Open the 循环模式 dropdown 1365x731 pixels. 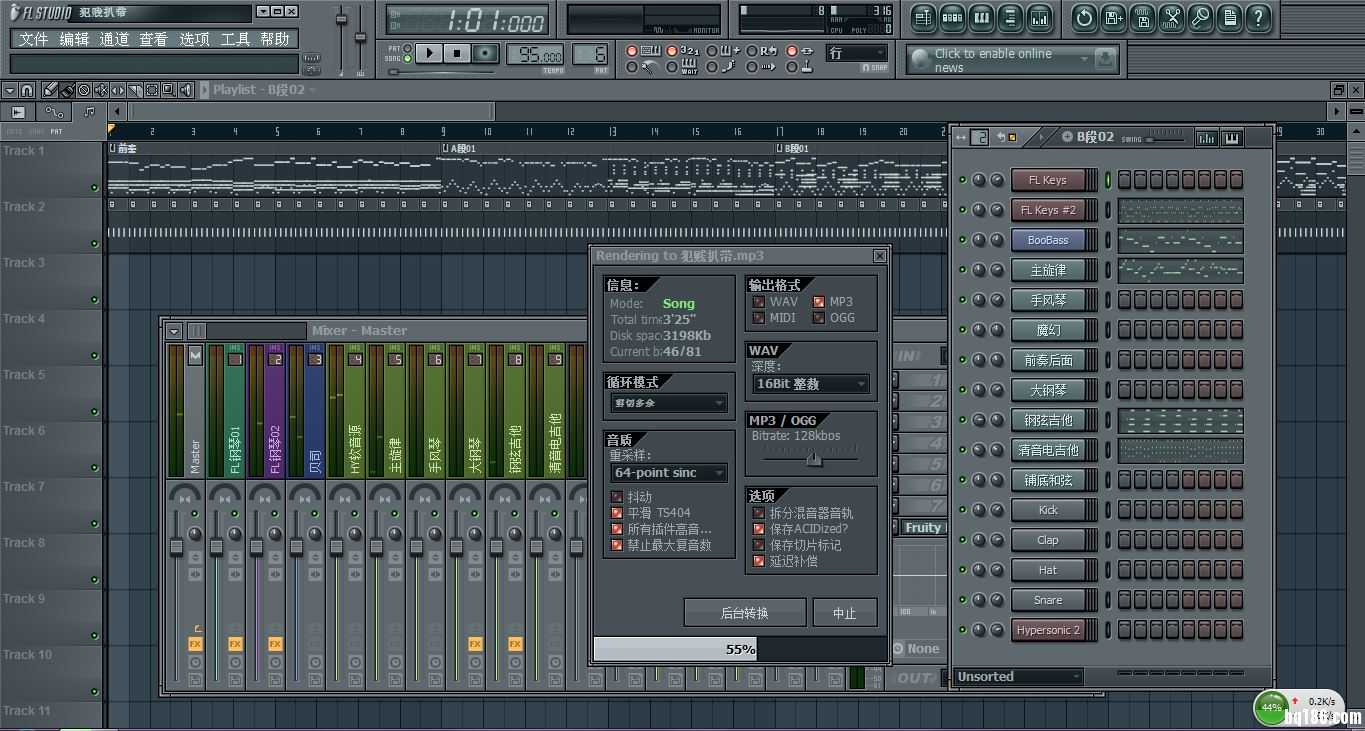(668, 403)
